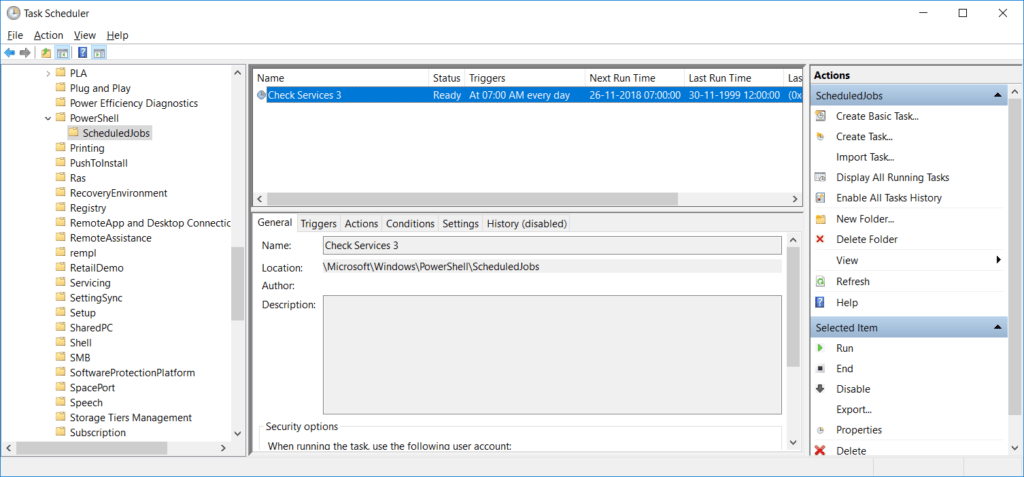Open the Help menu in menu bar
The width and height of the screenshot is (1024, 477).
[118, 35]
